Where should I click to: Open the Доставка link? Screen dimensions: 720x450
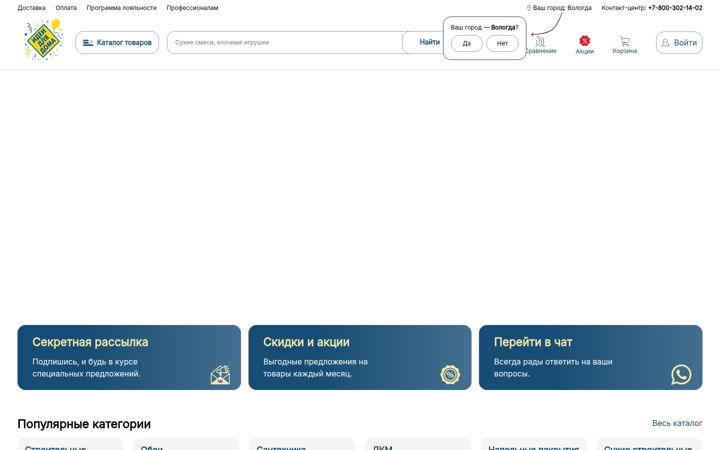pyautogui.click(x=31, y=8)
